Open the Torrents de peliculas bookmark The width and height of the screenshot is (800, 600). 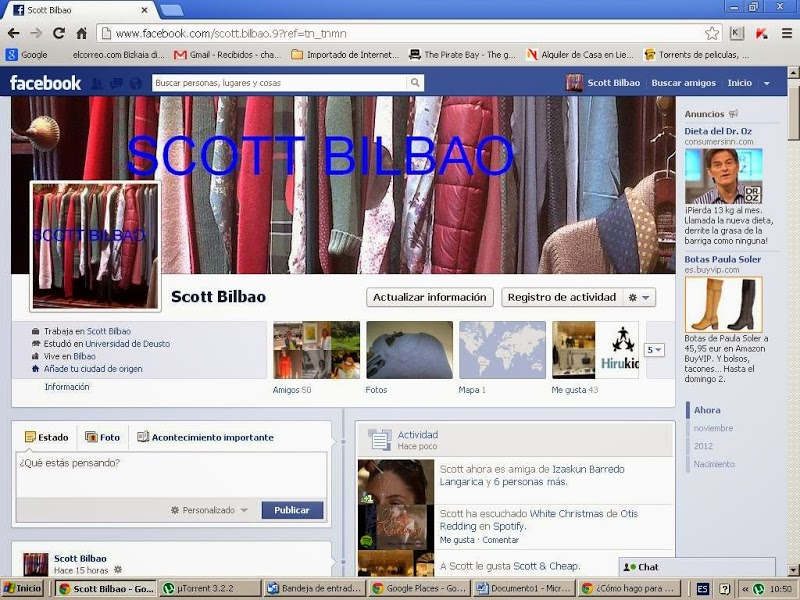click(697, 55)
